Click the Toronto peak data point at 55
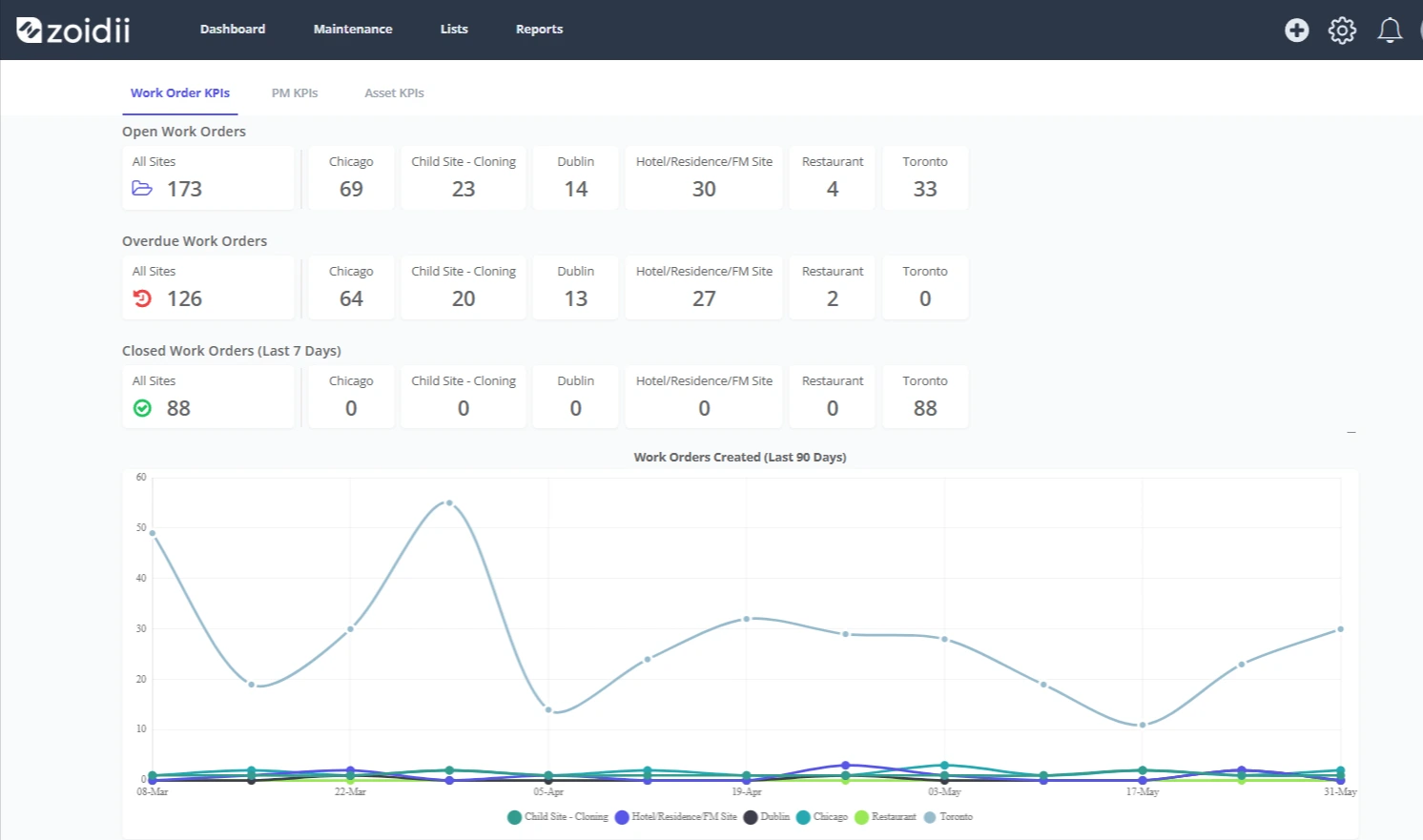The height and width of the screenshot is (840, 1423). click(x=449, y=502)
